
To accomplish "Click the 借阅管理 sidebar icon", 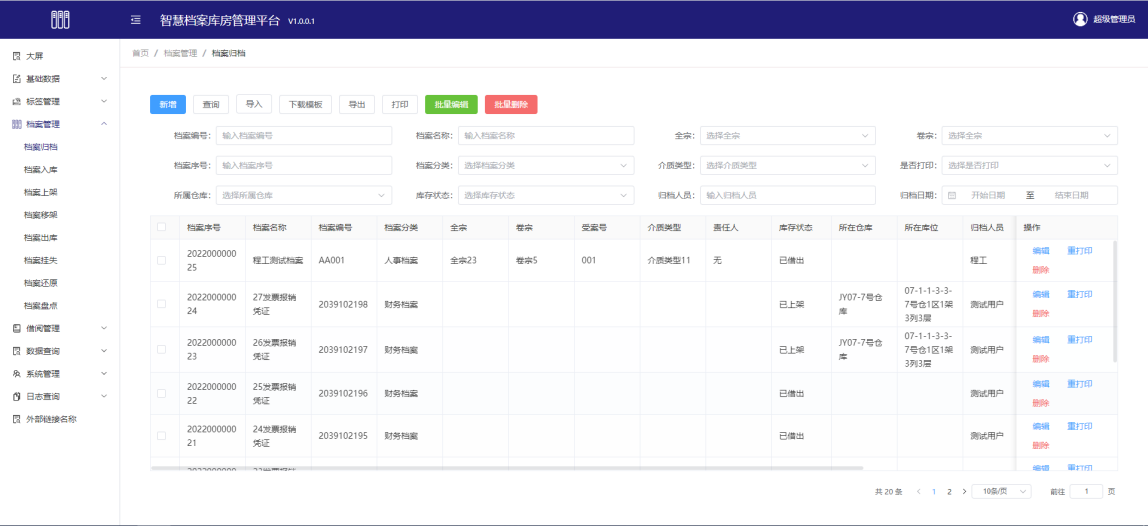I will [x=16, y=328].
